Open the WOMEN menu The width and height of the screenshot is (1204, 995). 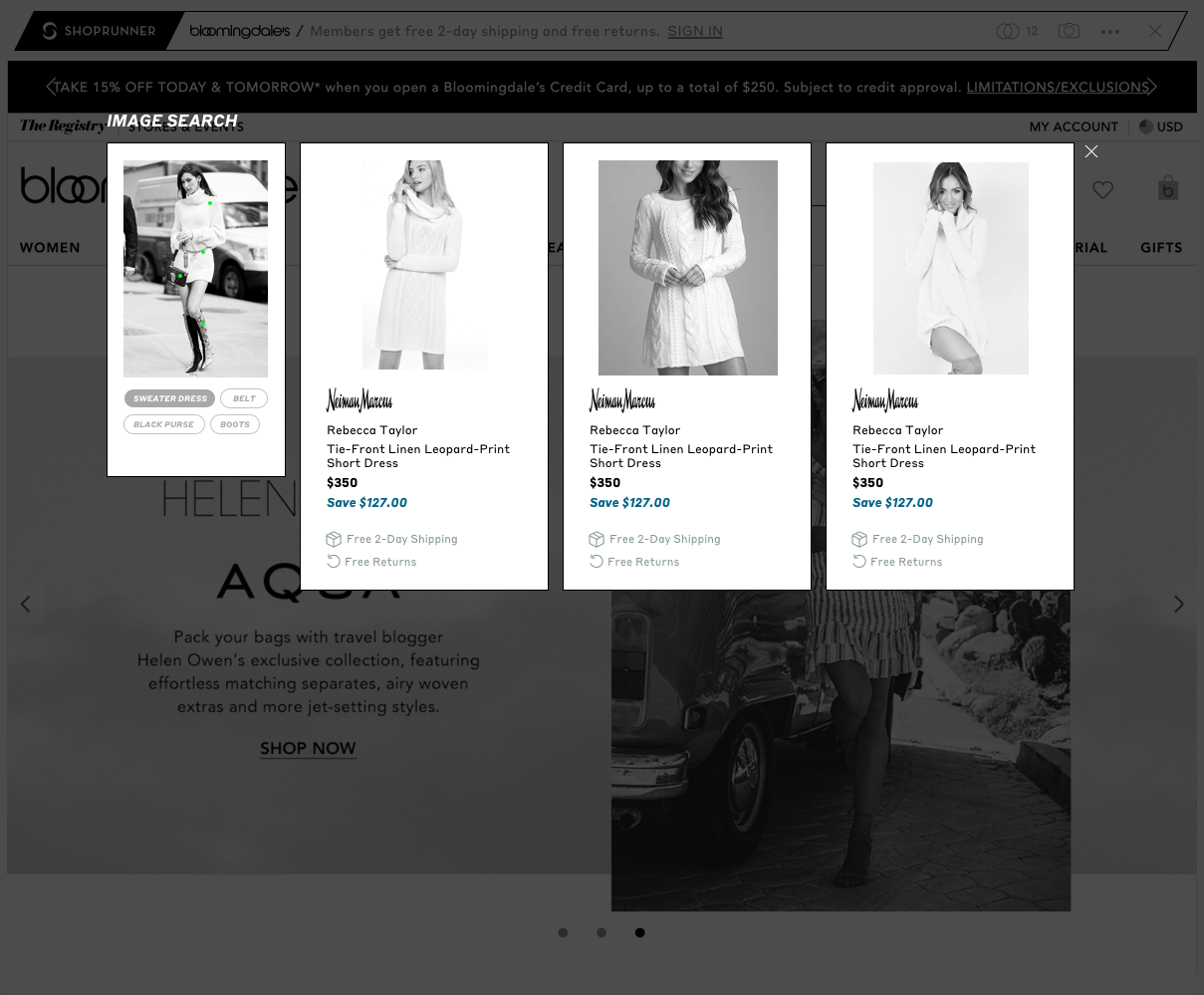[50, 247]
